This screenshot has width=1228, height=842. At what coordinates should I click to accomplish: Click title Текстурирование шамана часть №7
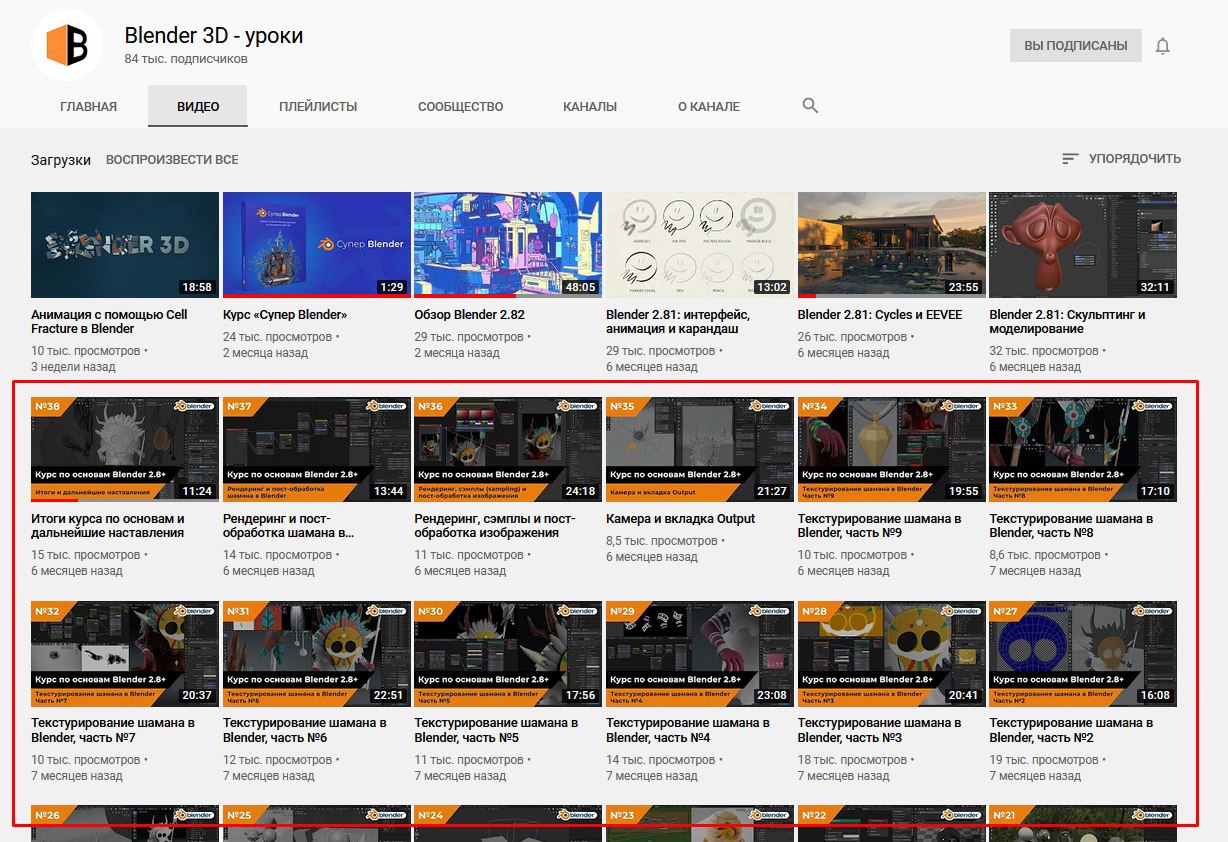(x=113, y=730)
